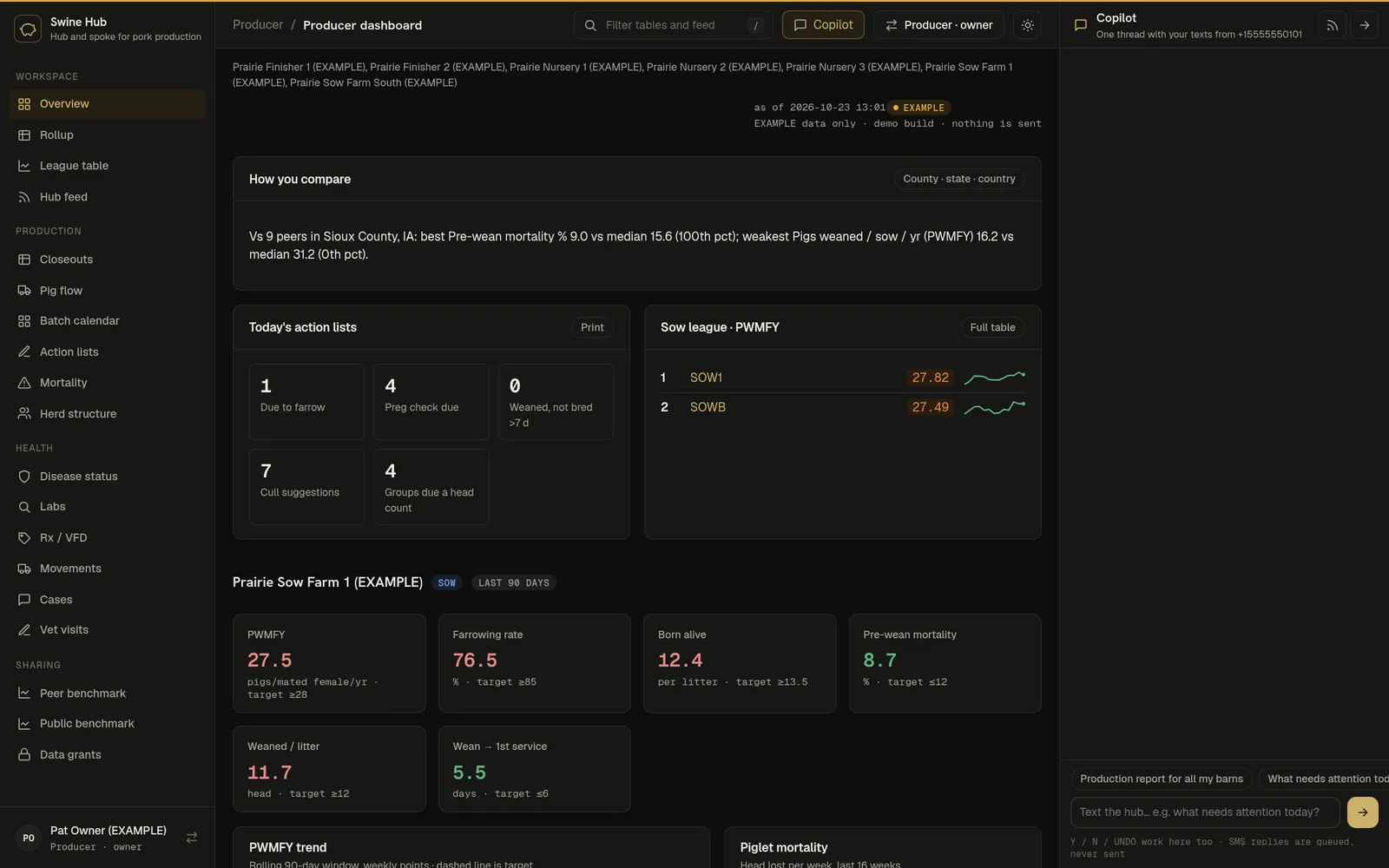
Task: Toggle the light/dark theme sun icon
Action: (1028, 25)
